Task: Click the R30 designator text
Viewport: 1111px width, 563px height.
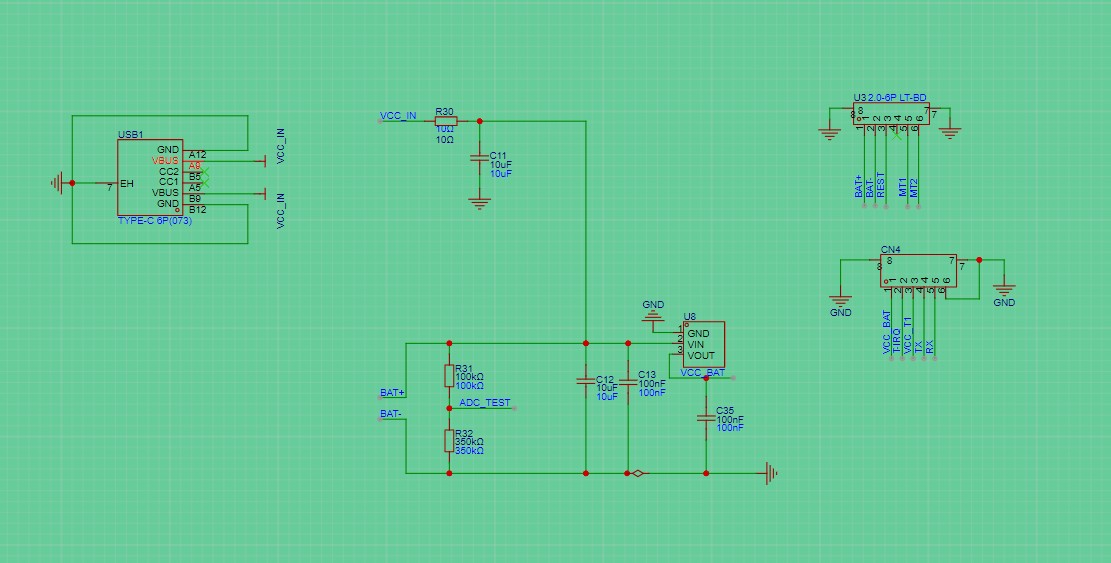Action: [x=444, y=112]
